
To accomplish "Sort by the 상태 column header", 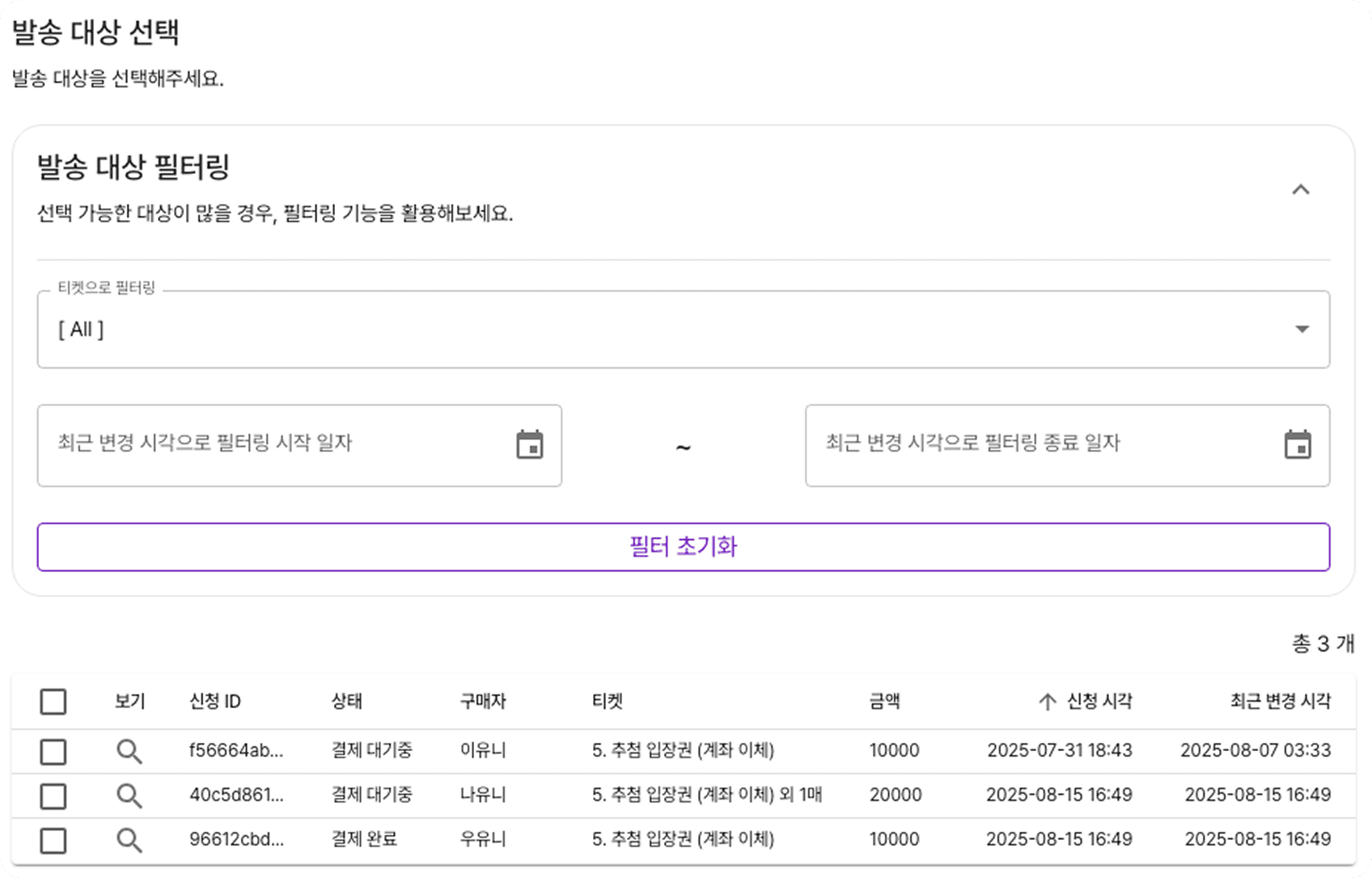I will (346, 702).
